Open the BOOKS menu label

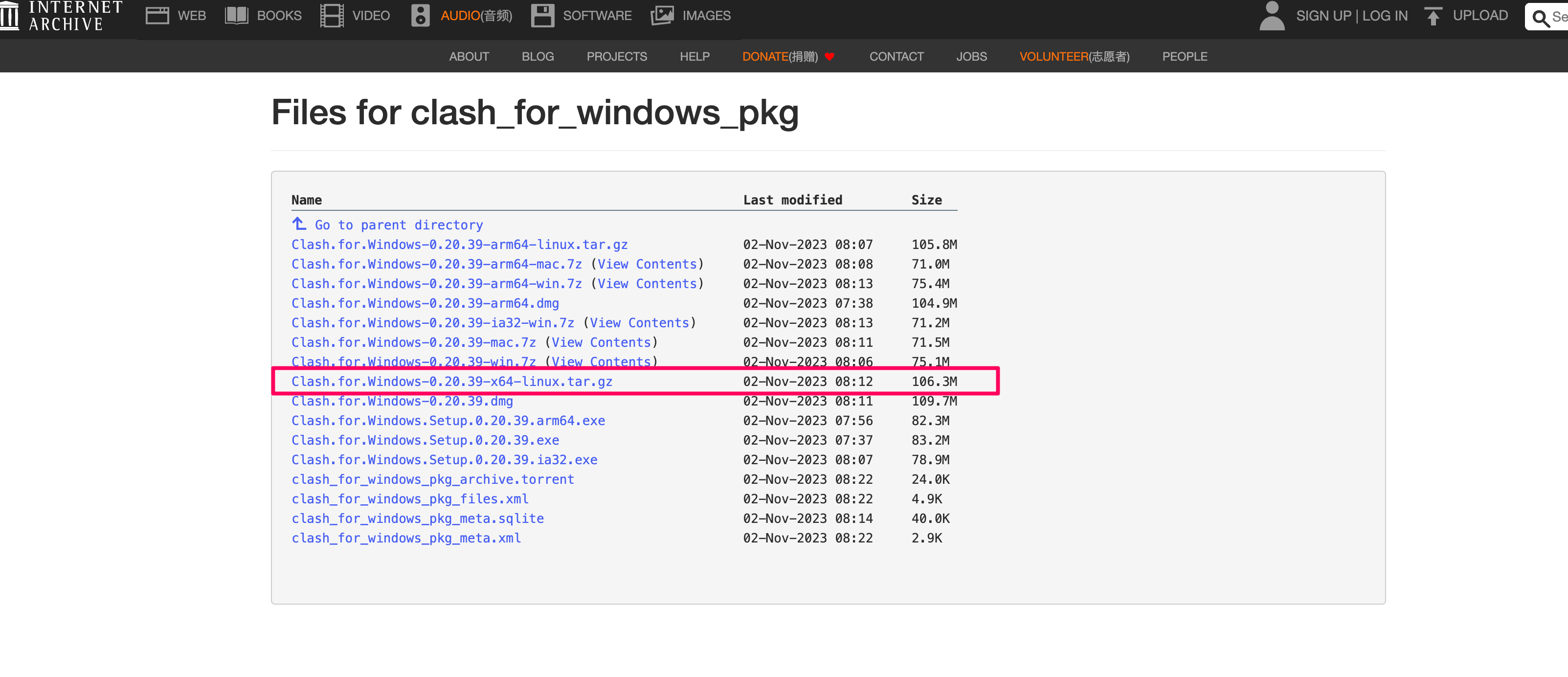[279, 15]
